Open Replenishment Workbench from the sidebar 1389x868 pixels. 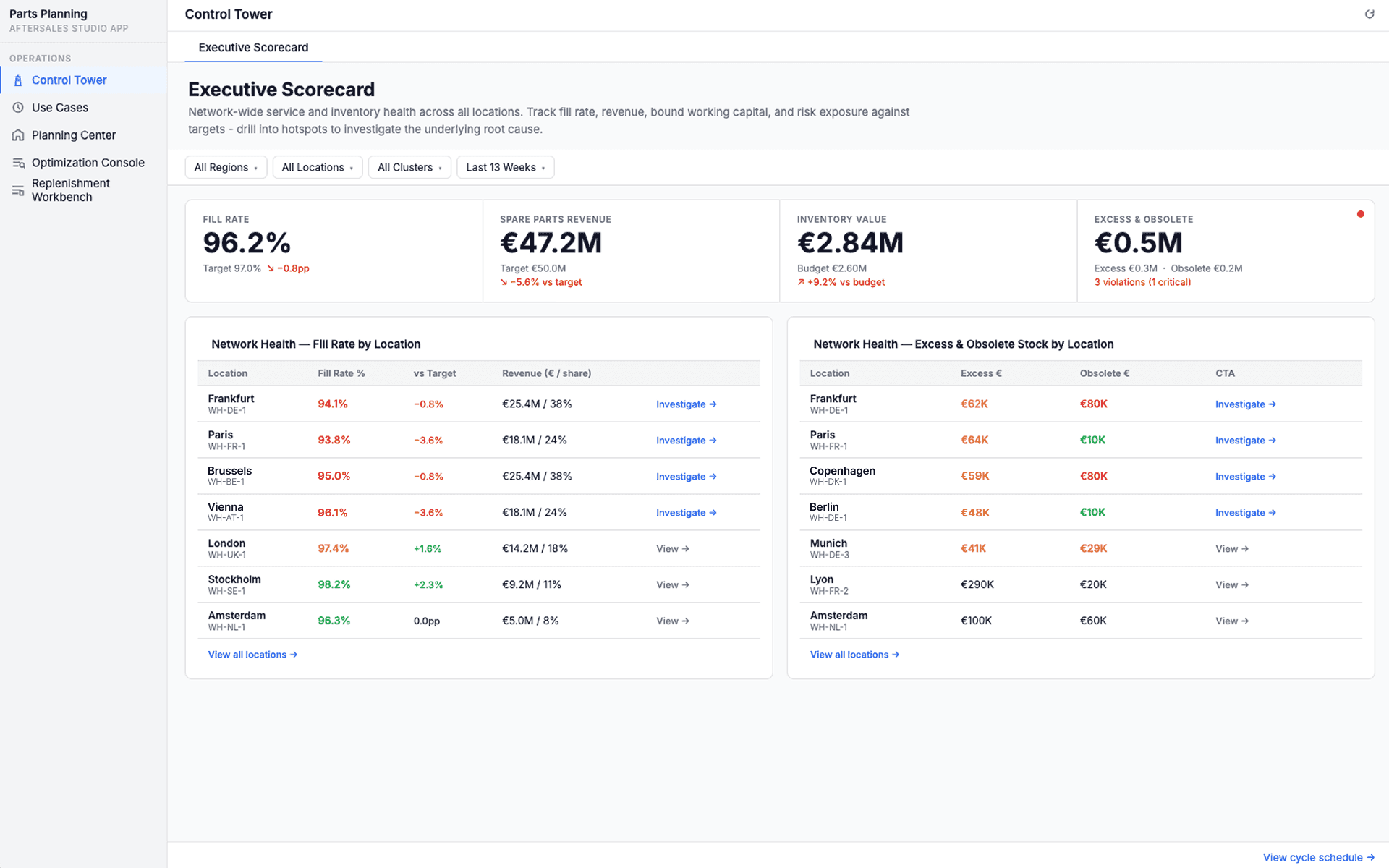tap(83, 190)
